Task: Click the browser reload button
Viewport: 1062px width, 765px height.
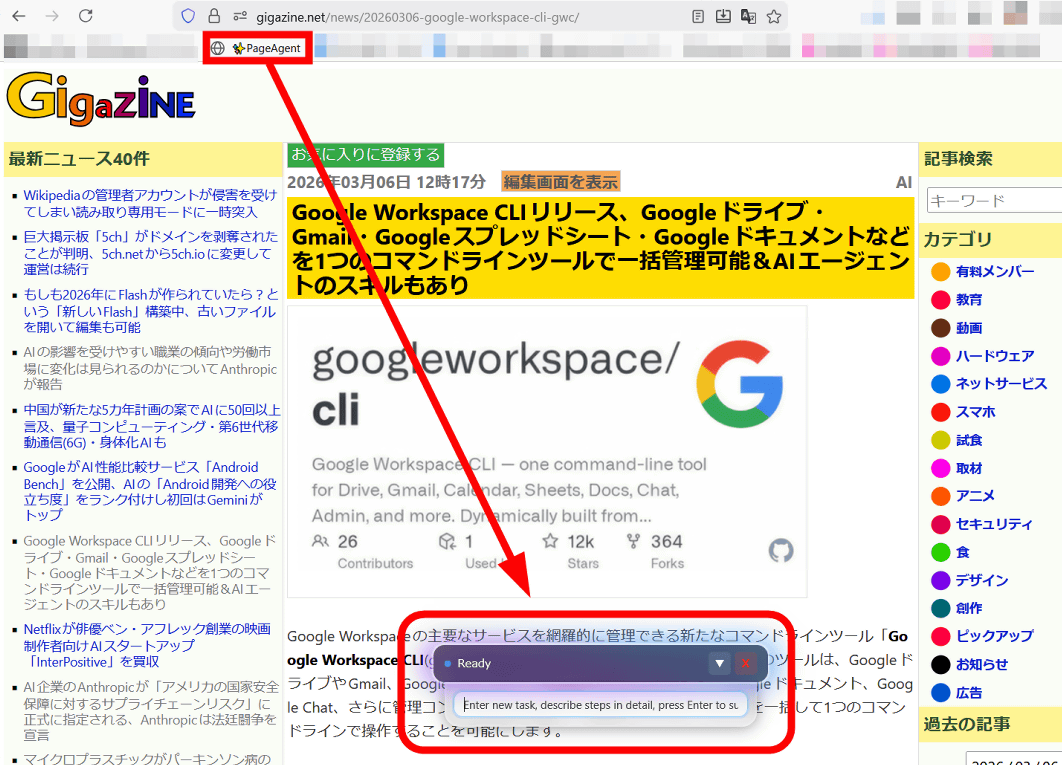Action: (85, 16)
